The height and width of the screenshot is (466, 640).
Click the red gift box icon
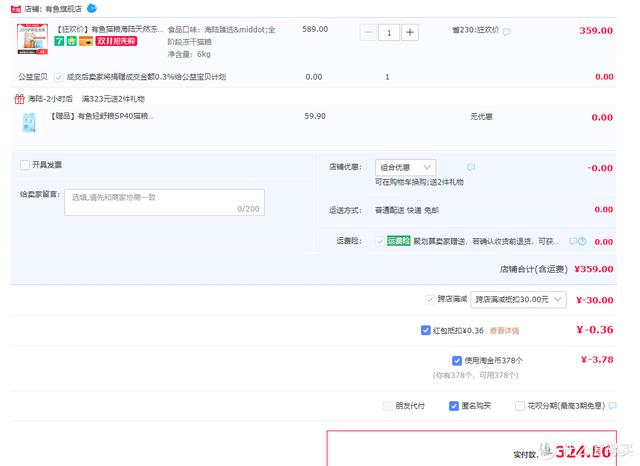19,99
